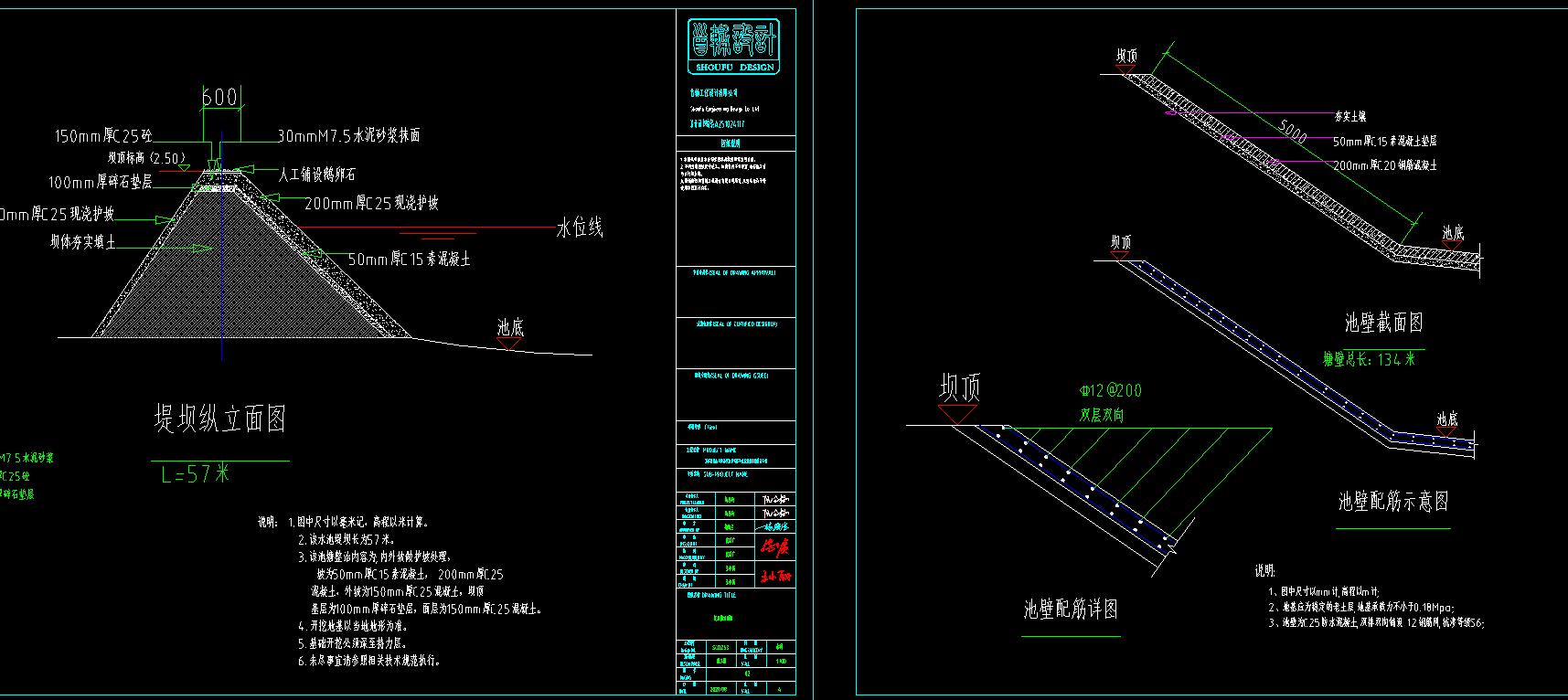Image resolution: width=1568 pixels, height=700 pixels.
Task: Select label '人工铺设鹅卵石'
Action: [x=316, y=174]
